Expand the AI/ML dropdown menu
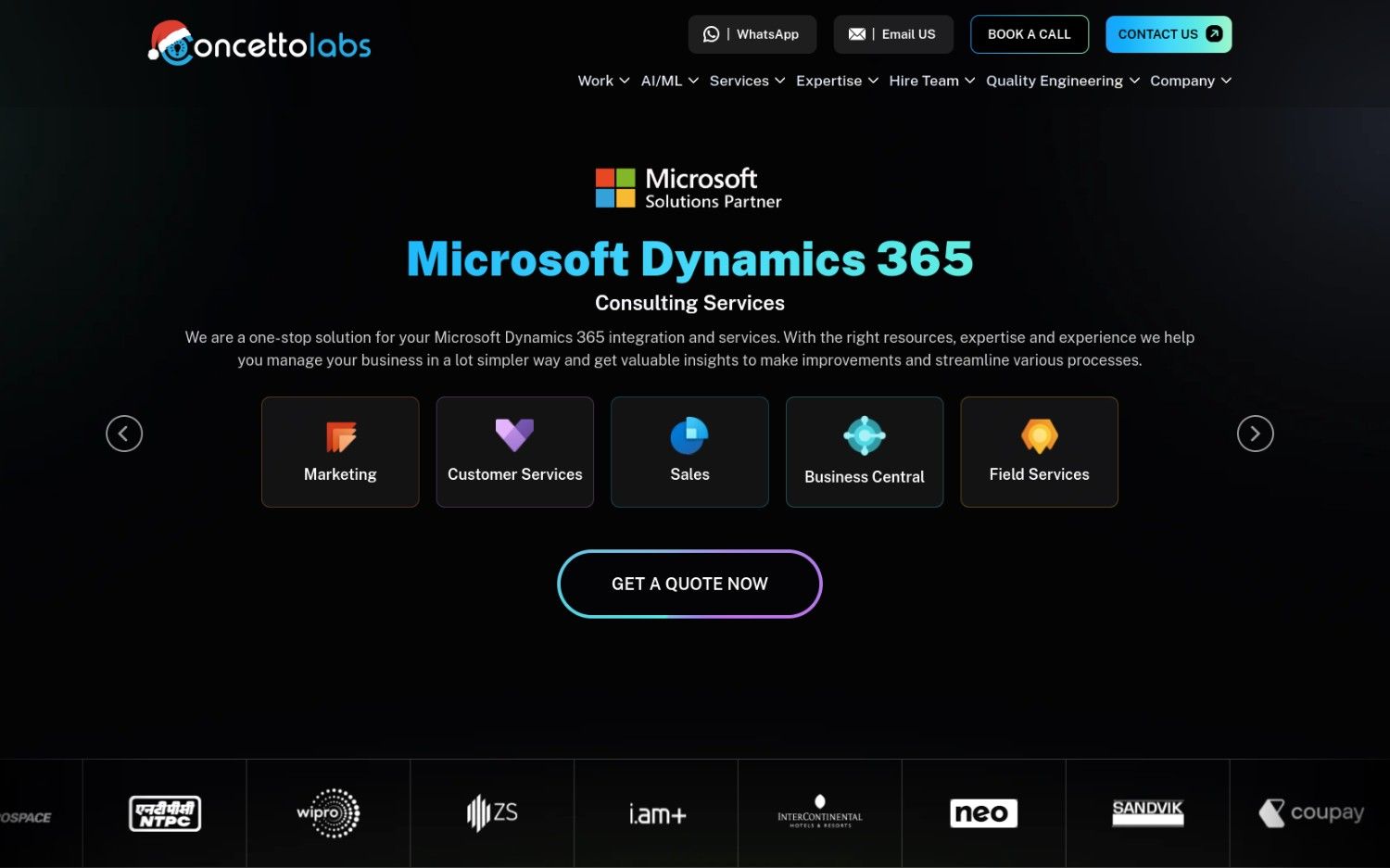 coord(669,81)
